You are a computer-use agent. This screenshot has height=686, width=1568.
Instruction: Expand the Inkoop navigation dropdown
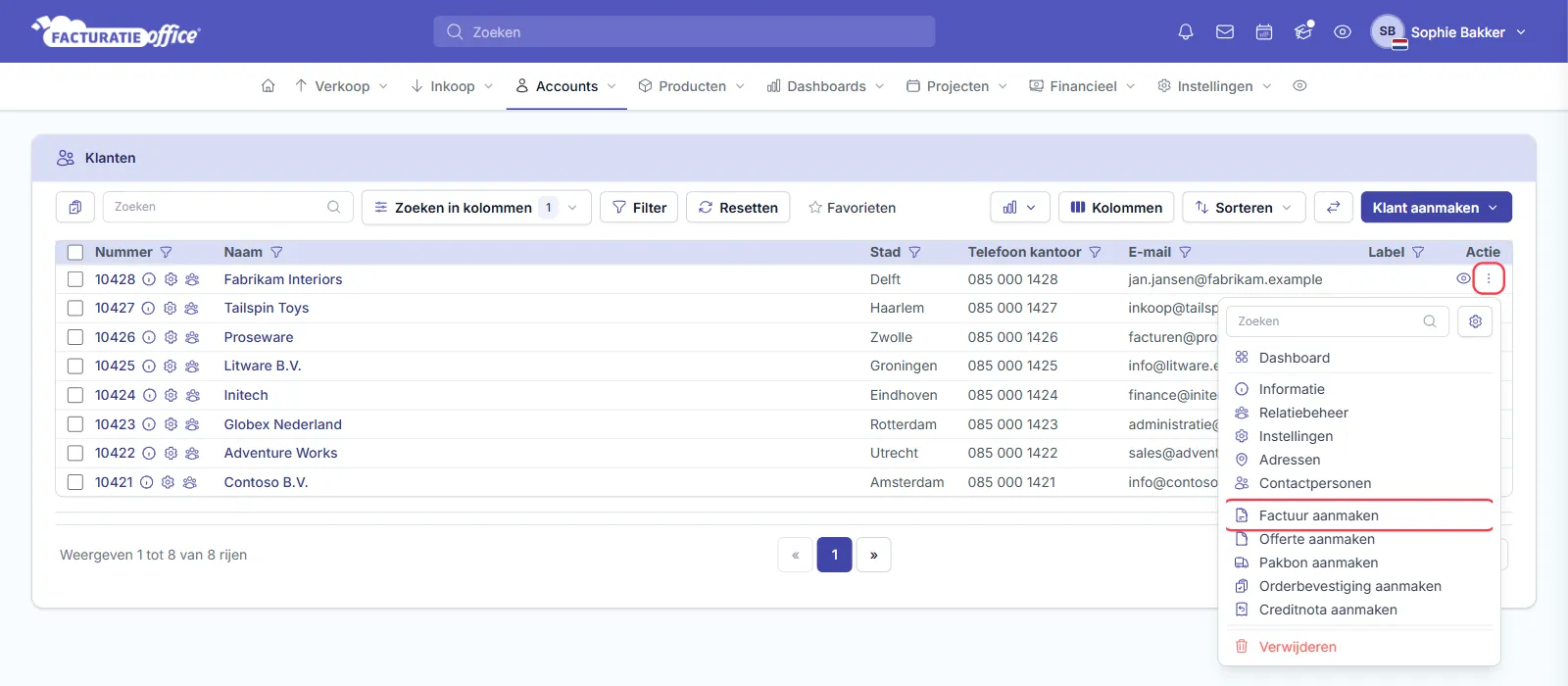pos(452,86)
